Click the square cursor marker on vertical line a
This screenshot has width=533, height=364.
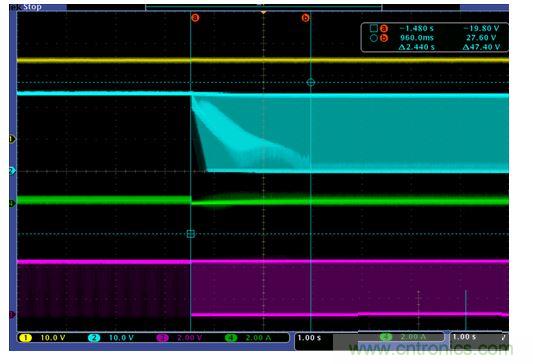click(191, 233)
